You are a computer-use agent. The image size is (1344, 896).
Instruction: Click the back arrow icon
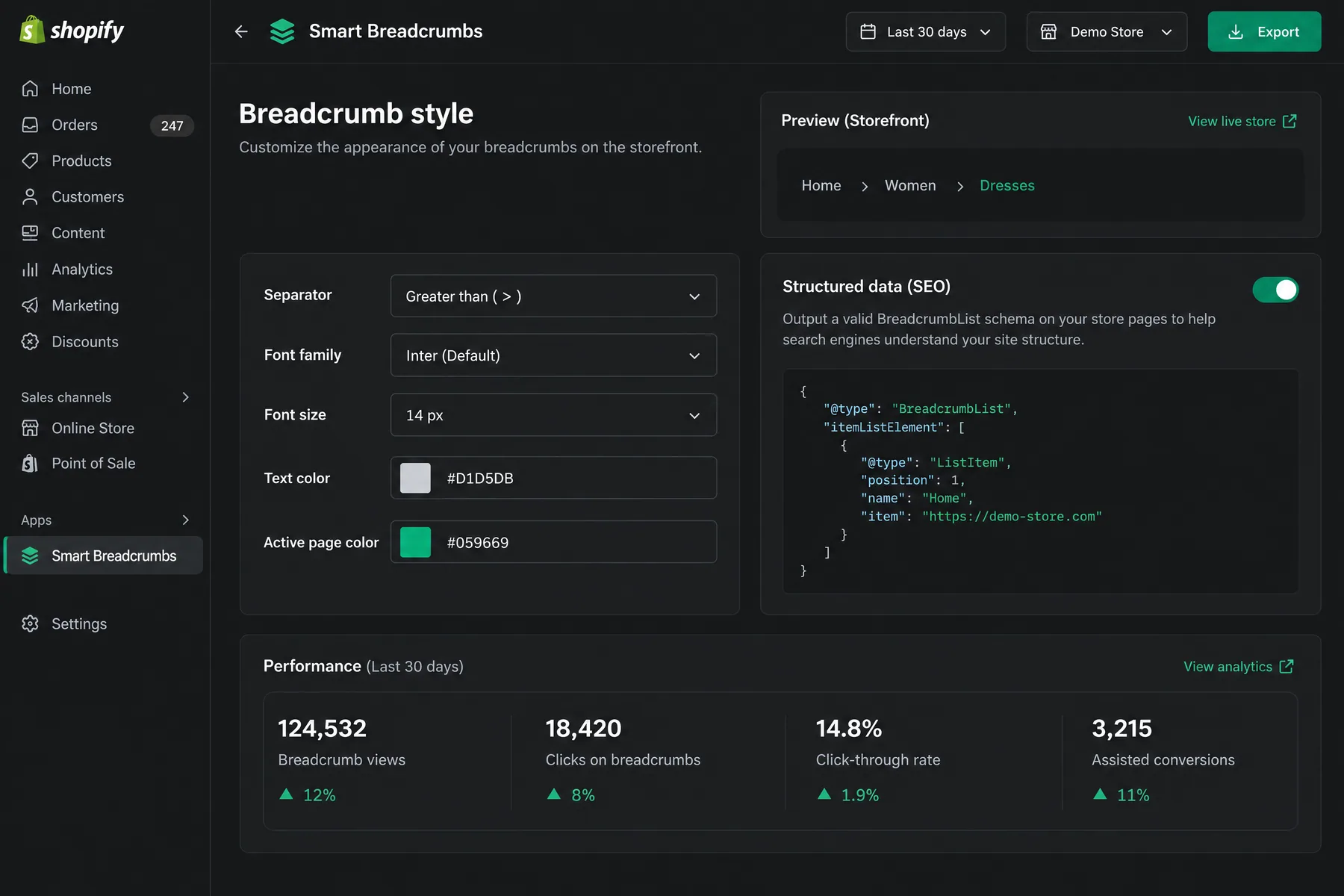point(241,31)
